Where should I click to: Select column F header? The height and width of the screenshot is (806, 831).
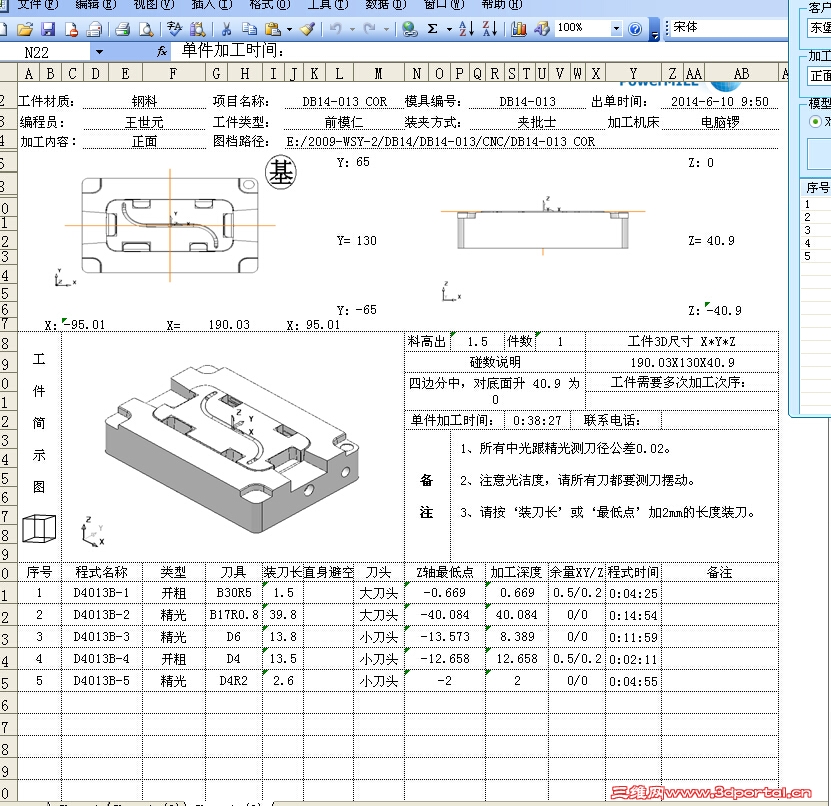click(x=173, y=73)
